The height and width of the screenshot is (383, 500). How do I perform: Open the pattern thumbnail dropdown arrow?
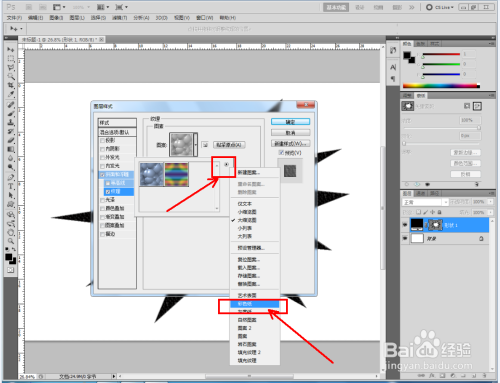click(x=196, y=145)
